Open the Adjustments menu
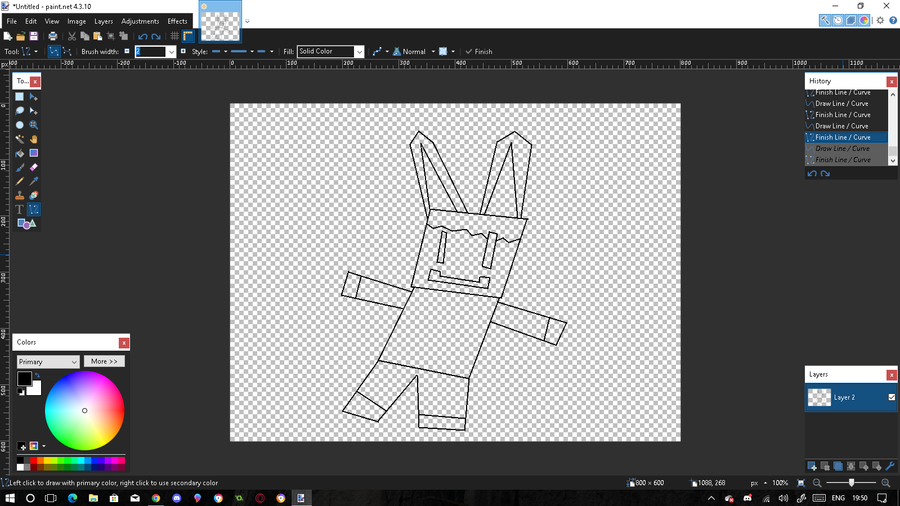 [x=140, y=21]
